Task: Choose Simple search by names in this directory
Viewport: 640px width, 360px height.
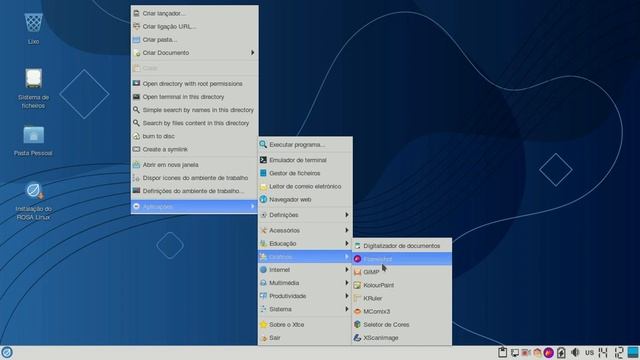Action: [x=195, y=110]
